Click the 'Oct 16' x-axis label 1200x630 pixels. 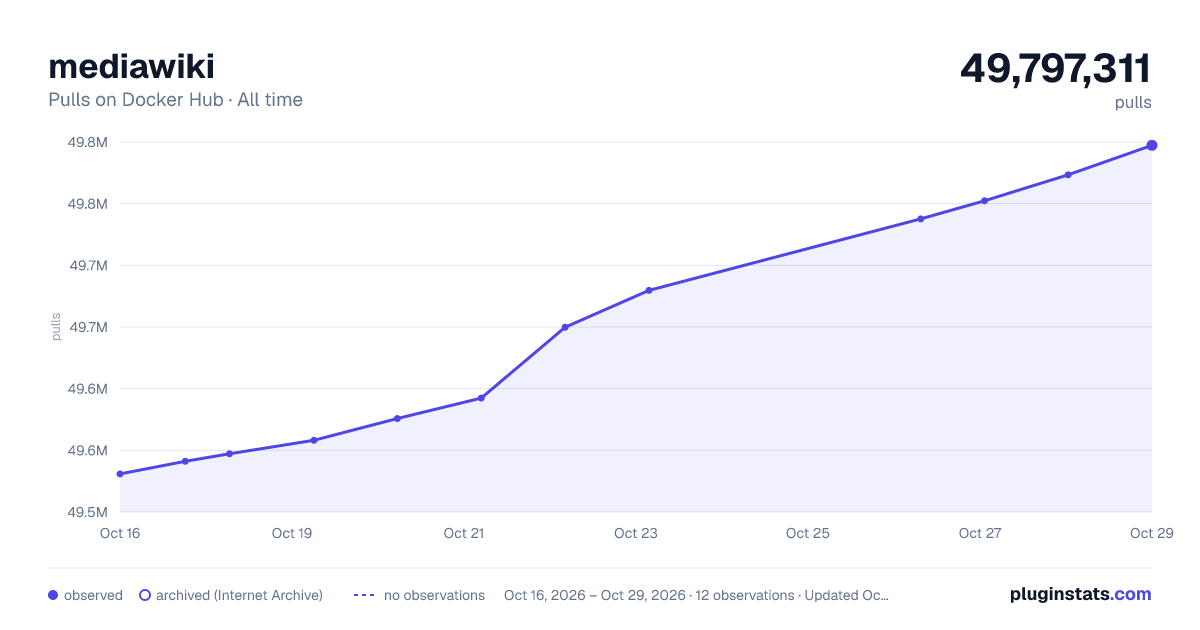[x=120, y=533]
